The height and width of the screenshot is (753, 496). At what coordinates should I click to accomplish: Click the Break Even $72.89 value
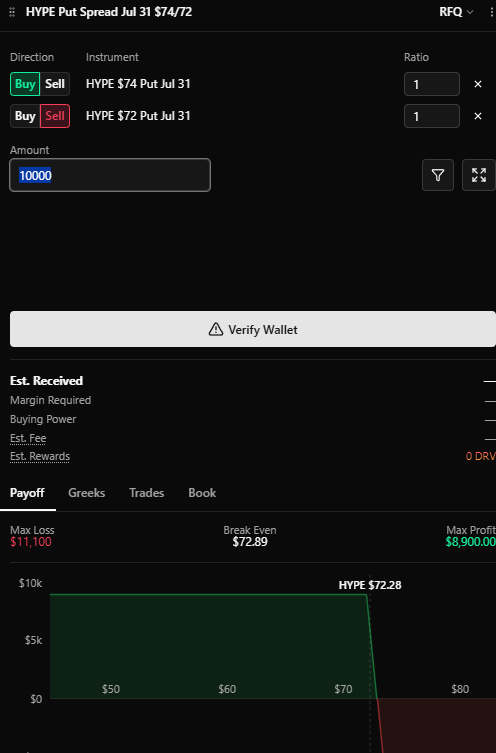coord(250,542)
